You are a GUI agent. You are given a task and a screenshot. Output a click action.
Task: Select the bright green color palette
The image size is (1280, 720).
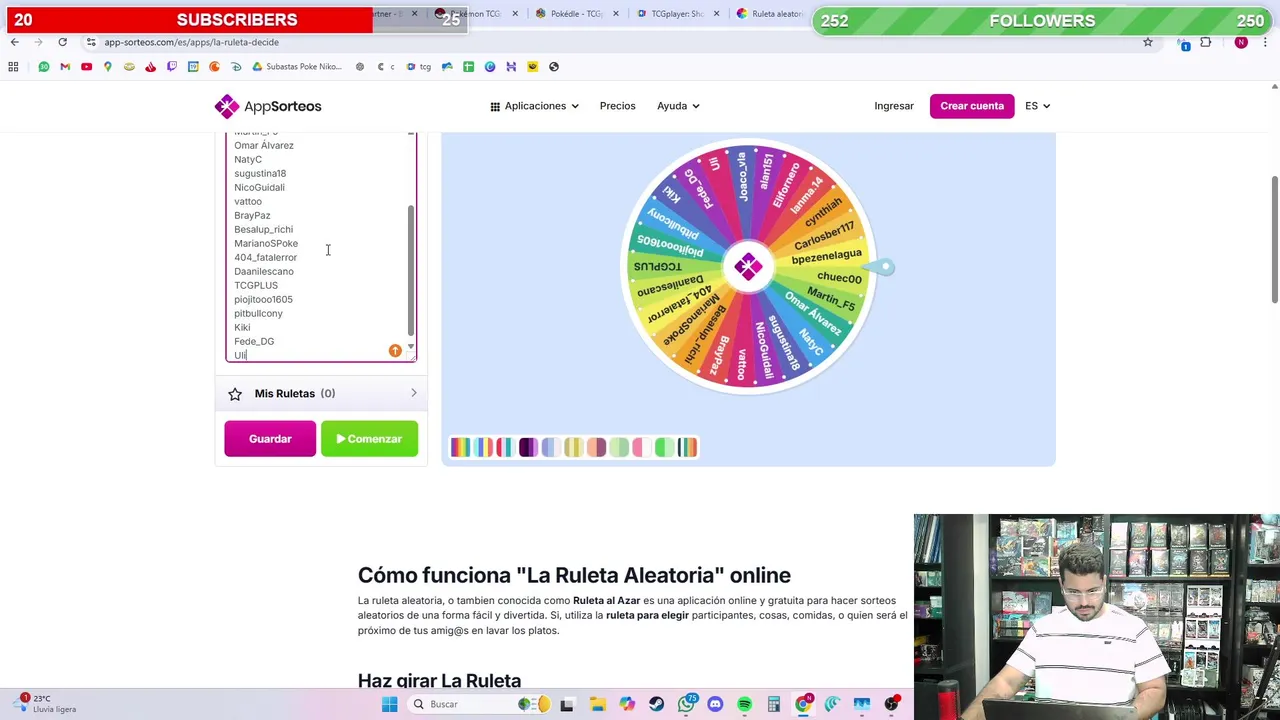tap(664, 448)
